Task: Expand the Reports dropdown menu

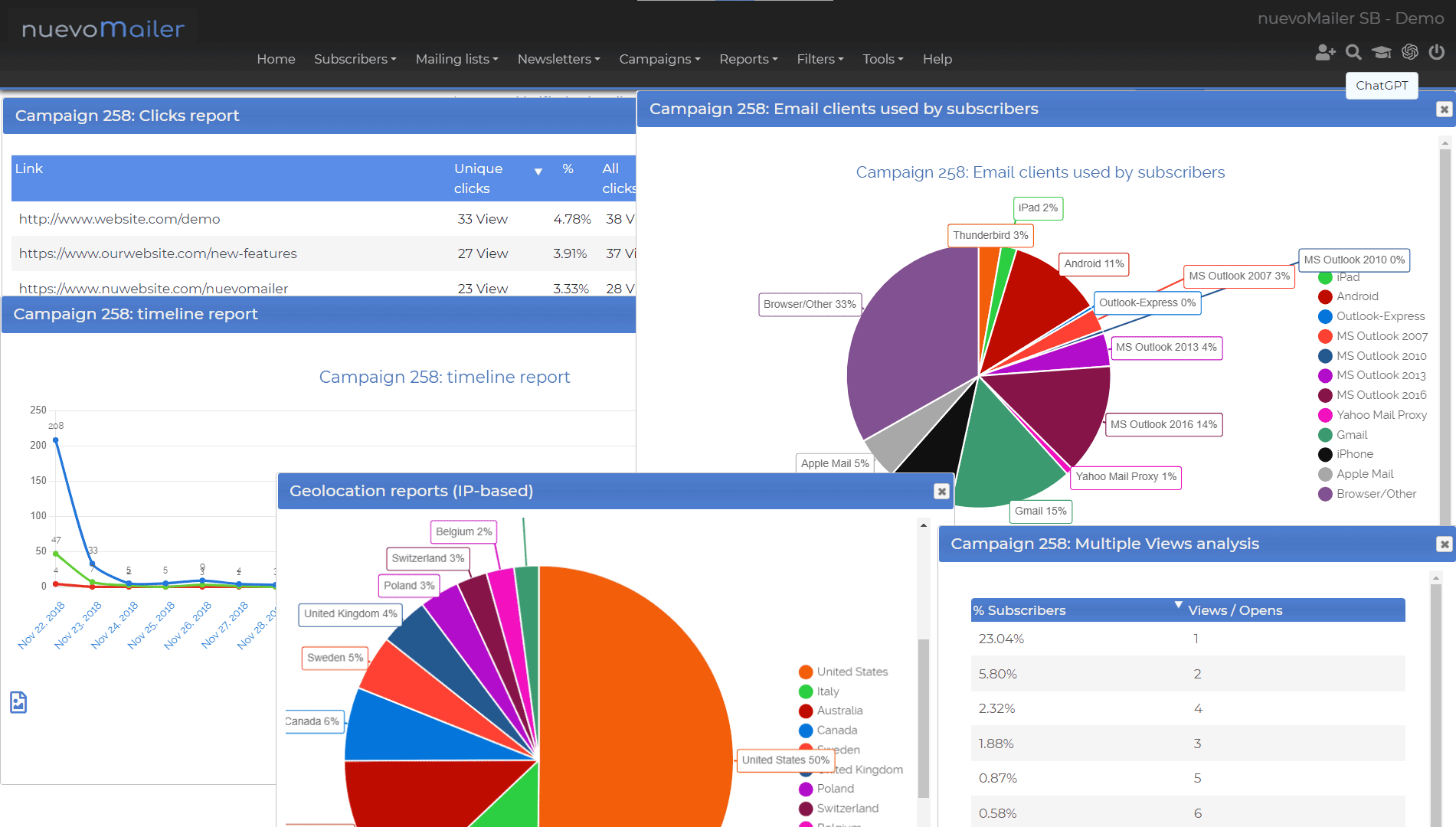Action: pos(749,59)
